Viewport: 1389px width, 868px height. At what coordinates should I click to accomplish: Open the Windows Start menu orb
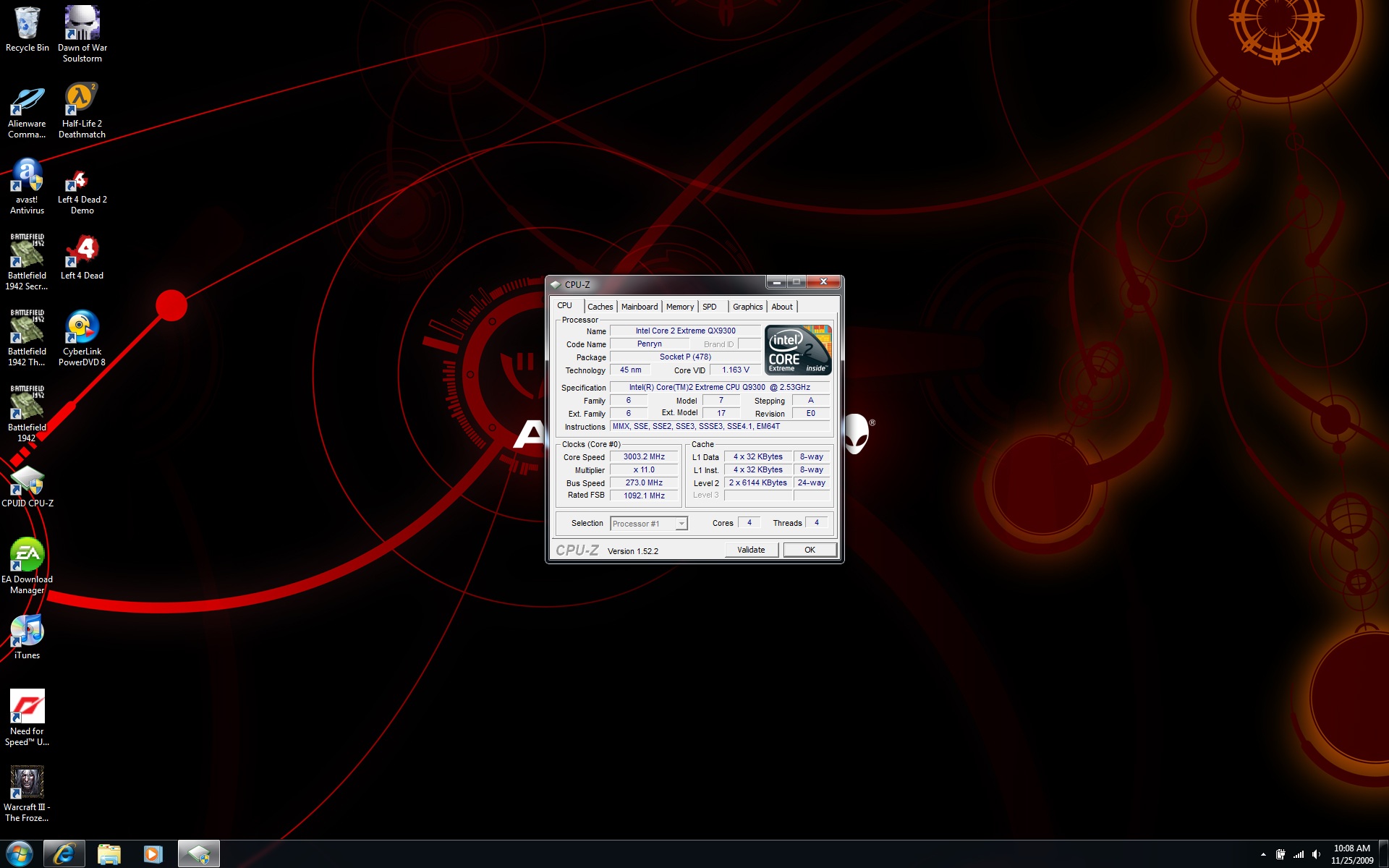20,854
